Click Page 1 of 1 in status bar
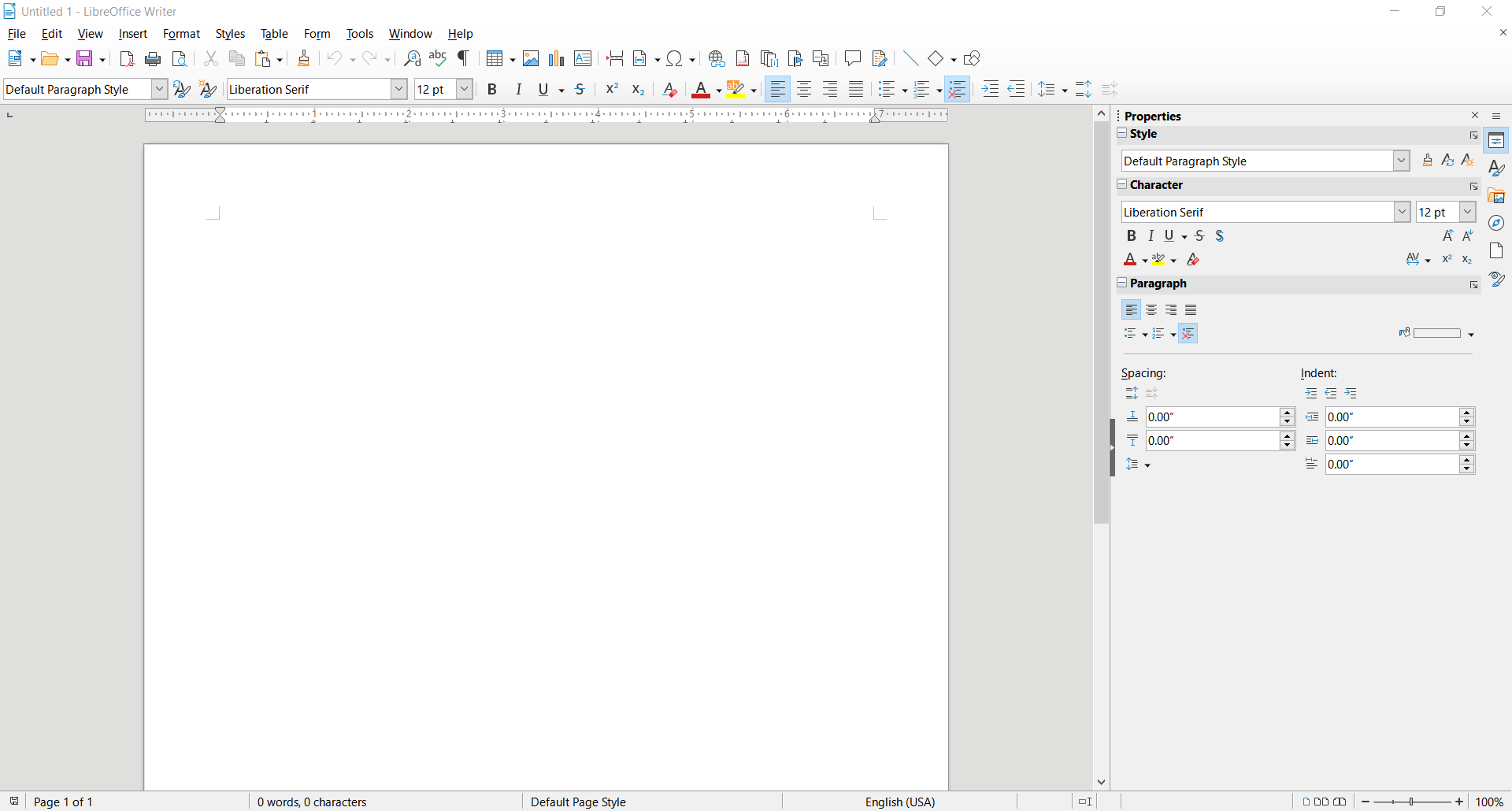This screenshot has width=1512, height=811. point(63,802)
